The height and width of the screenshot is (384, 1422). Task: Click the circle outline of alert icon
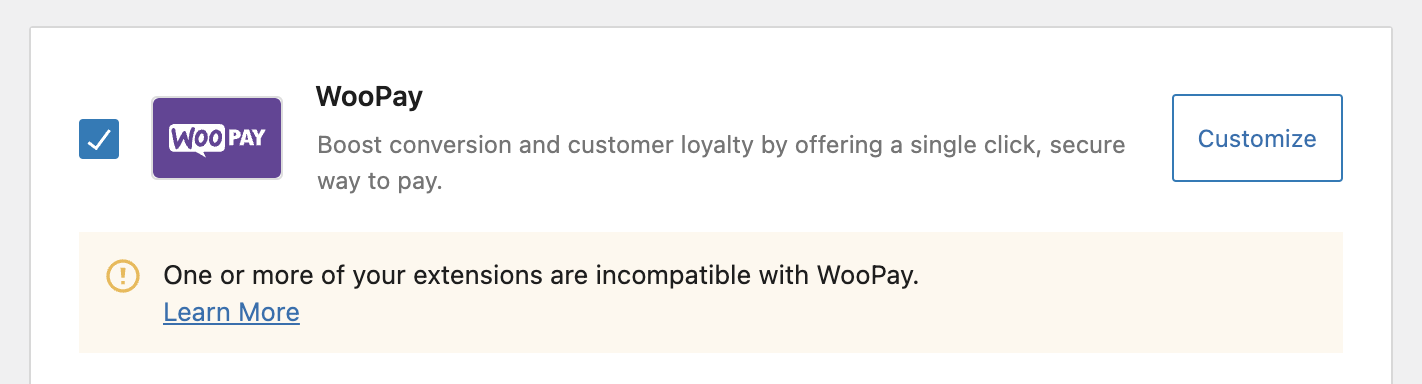coord(123,276)
